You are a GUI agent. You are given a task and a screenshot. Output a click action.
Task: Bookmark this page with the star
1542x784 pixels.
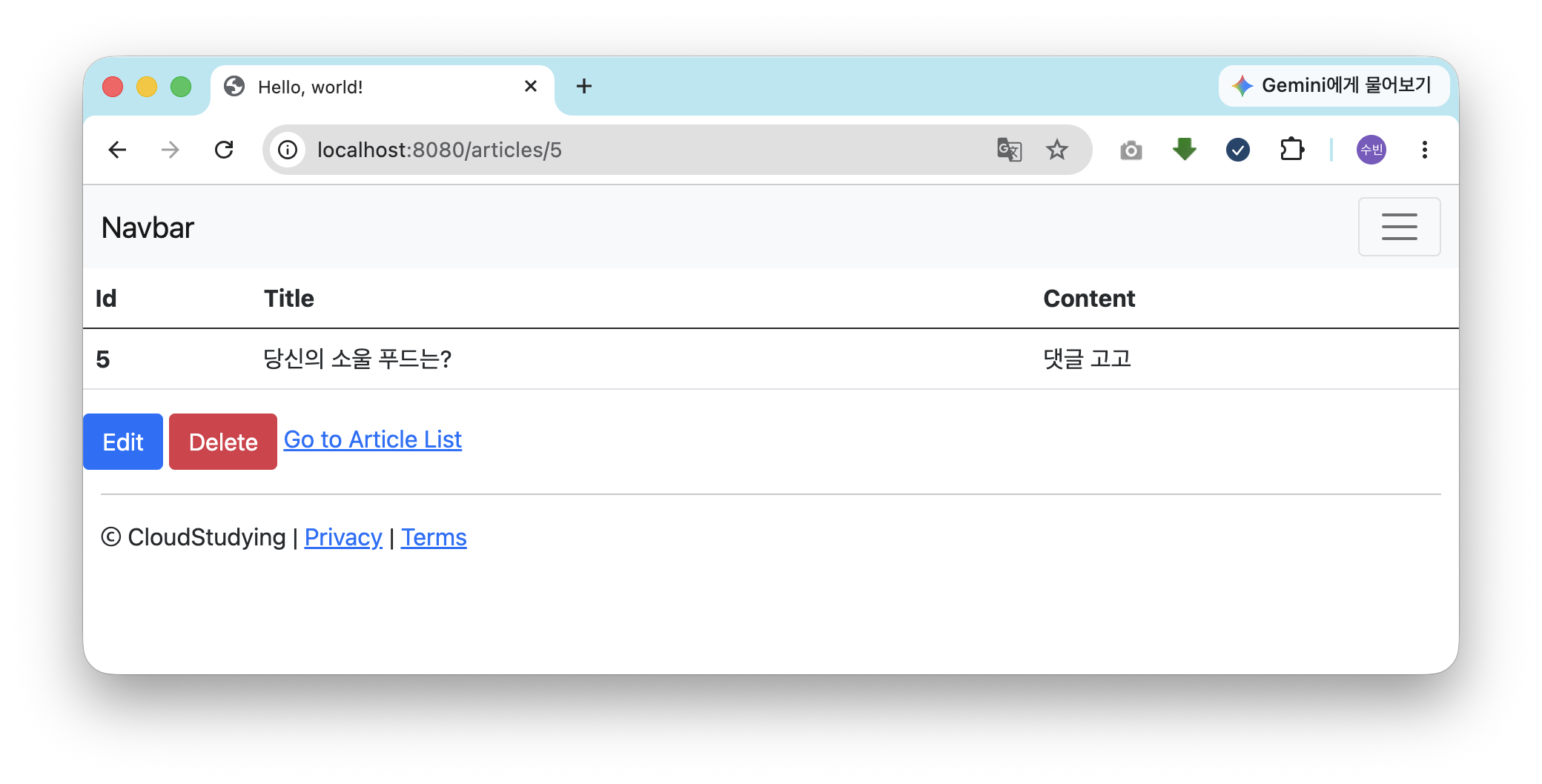[1056, 150]
